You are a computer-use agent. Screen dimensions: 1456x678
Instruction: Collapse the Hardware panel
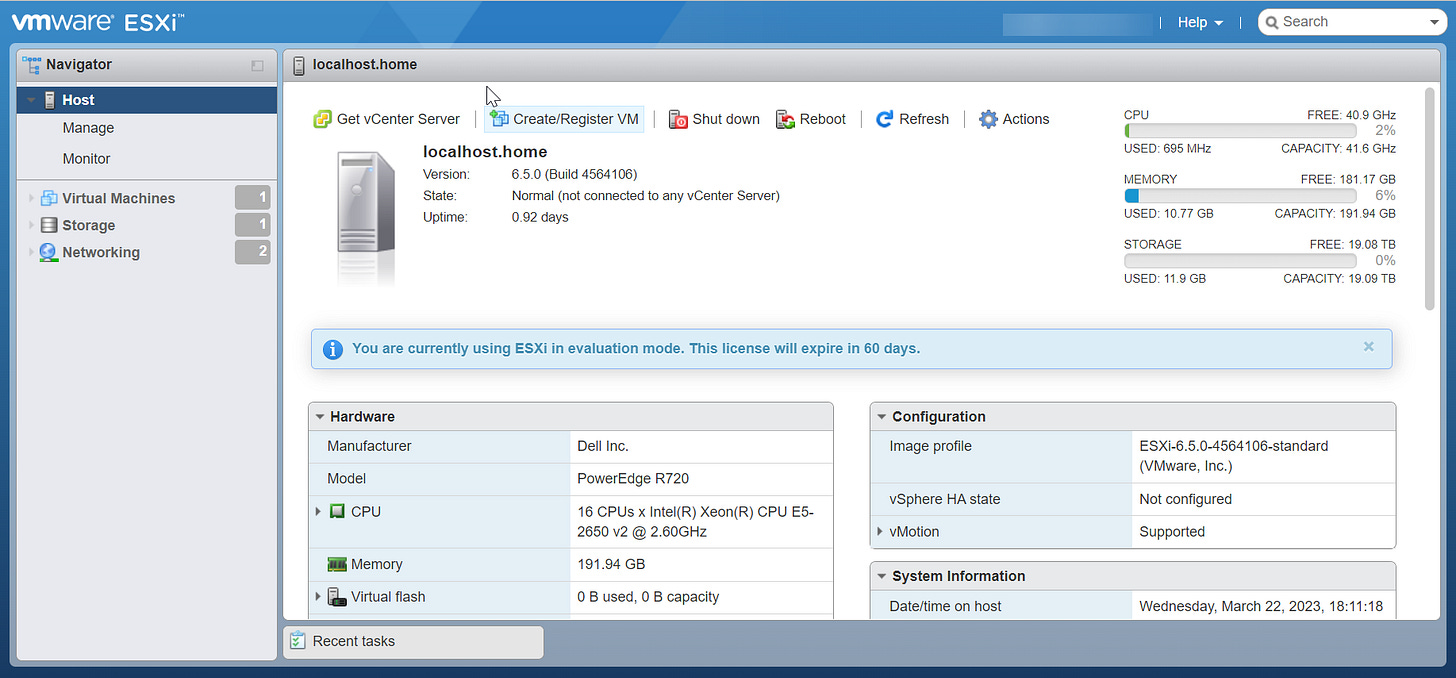(x=320, y=417)
